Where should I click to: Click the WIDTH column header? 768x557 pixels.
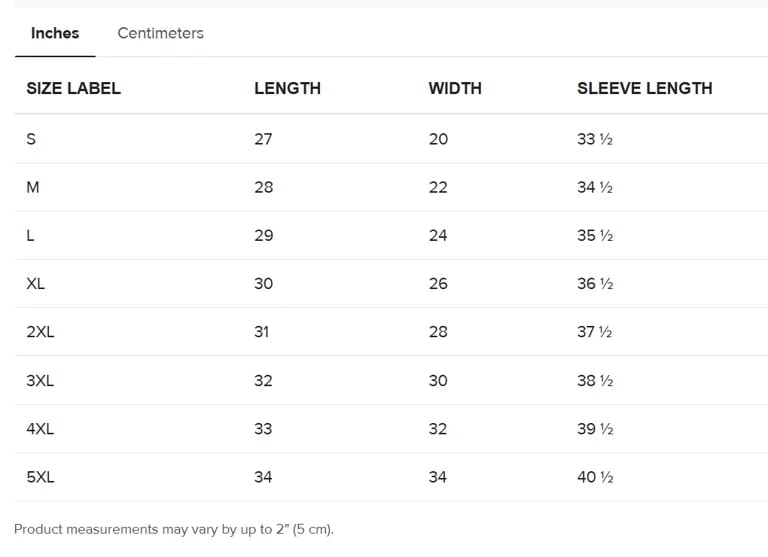[455, 88]
